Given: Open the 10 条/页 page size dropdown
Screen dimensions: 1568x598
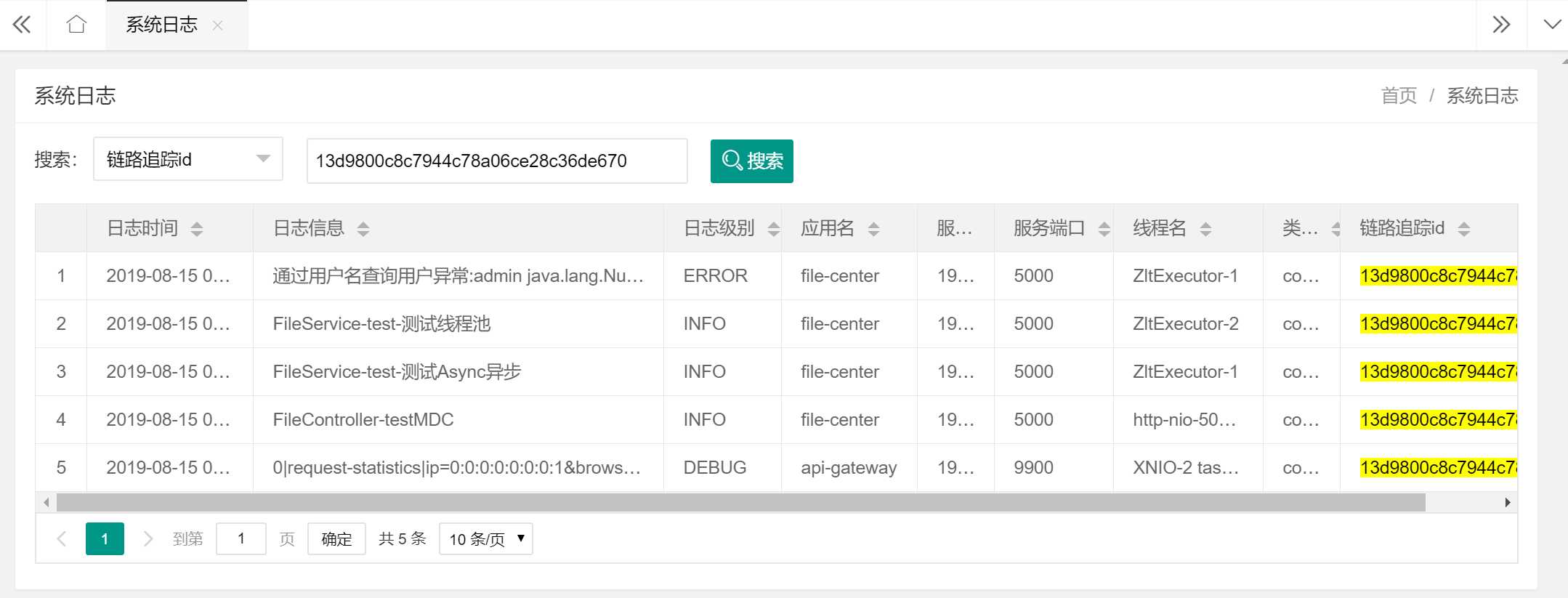Looking at the screenshot, I should pyautogui.click(x=486, y=538).
